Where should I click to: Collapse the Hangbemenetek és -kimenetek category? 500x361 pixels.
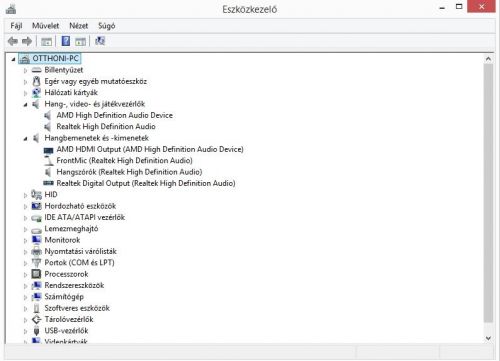click(25, 139)
